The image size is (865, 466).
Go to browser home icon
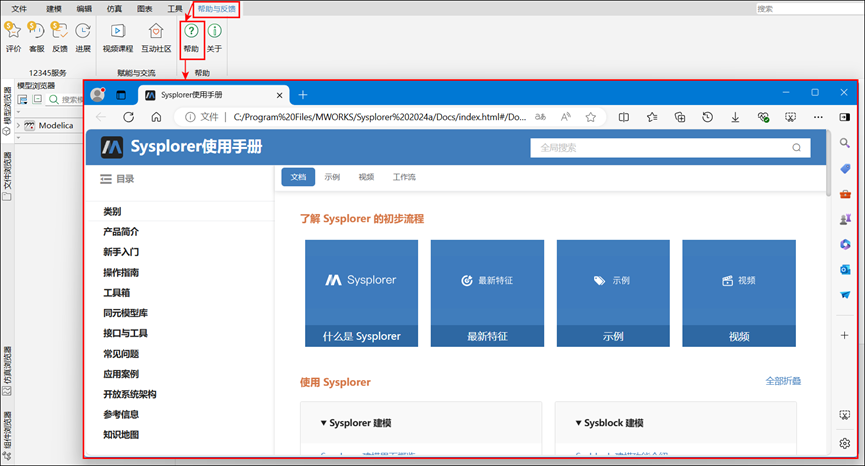tap(157, 117)
